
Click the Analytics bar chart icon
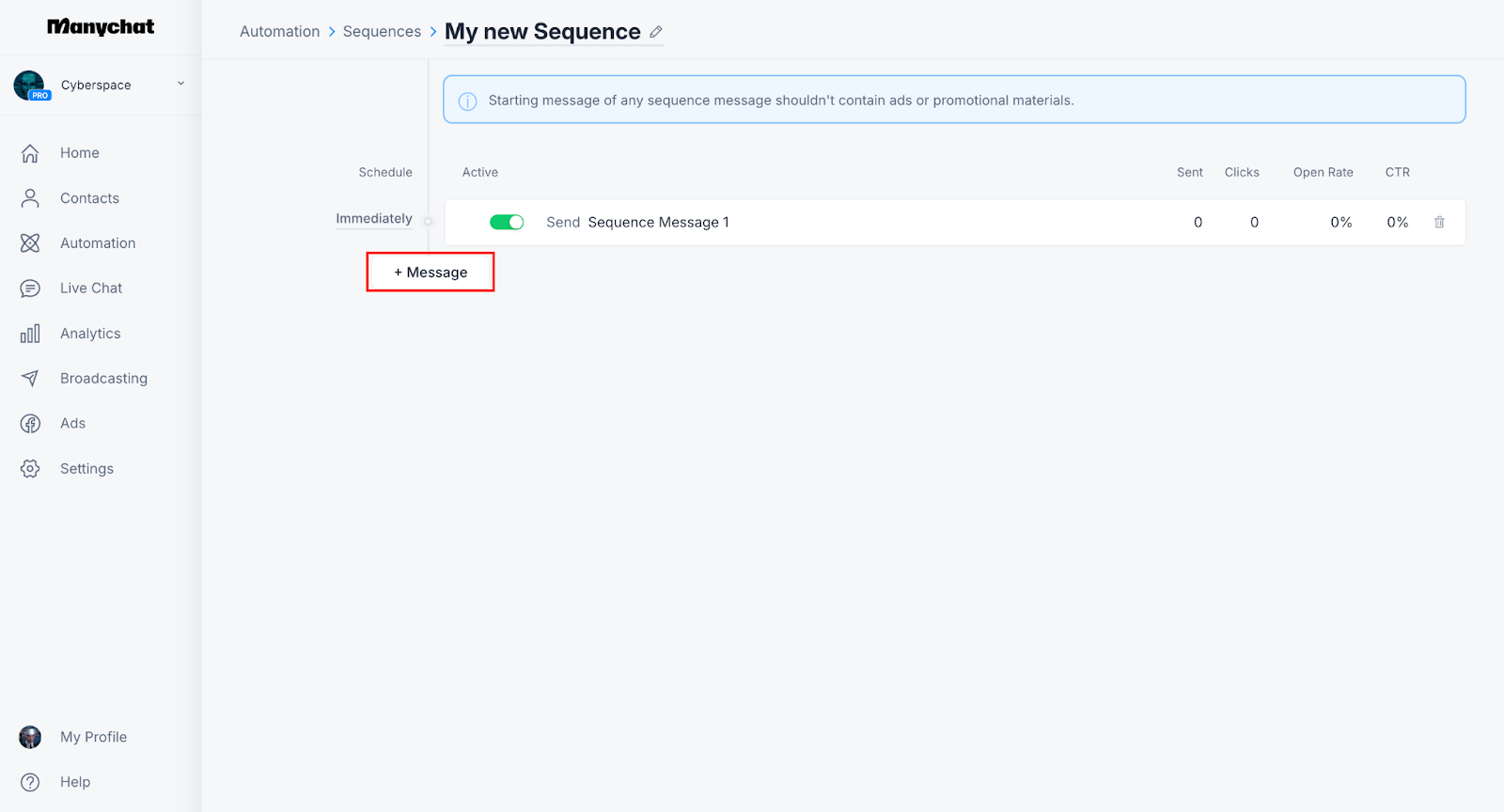tap(30, 334)
